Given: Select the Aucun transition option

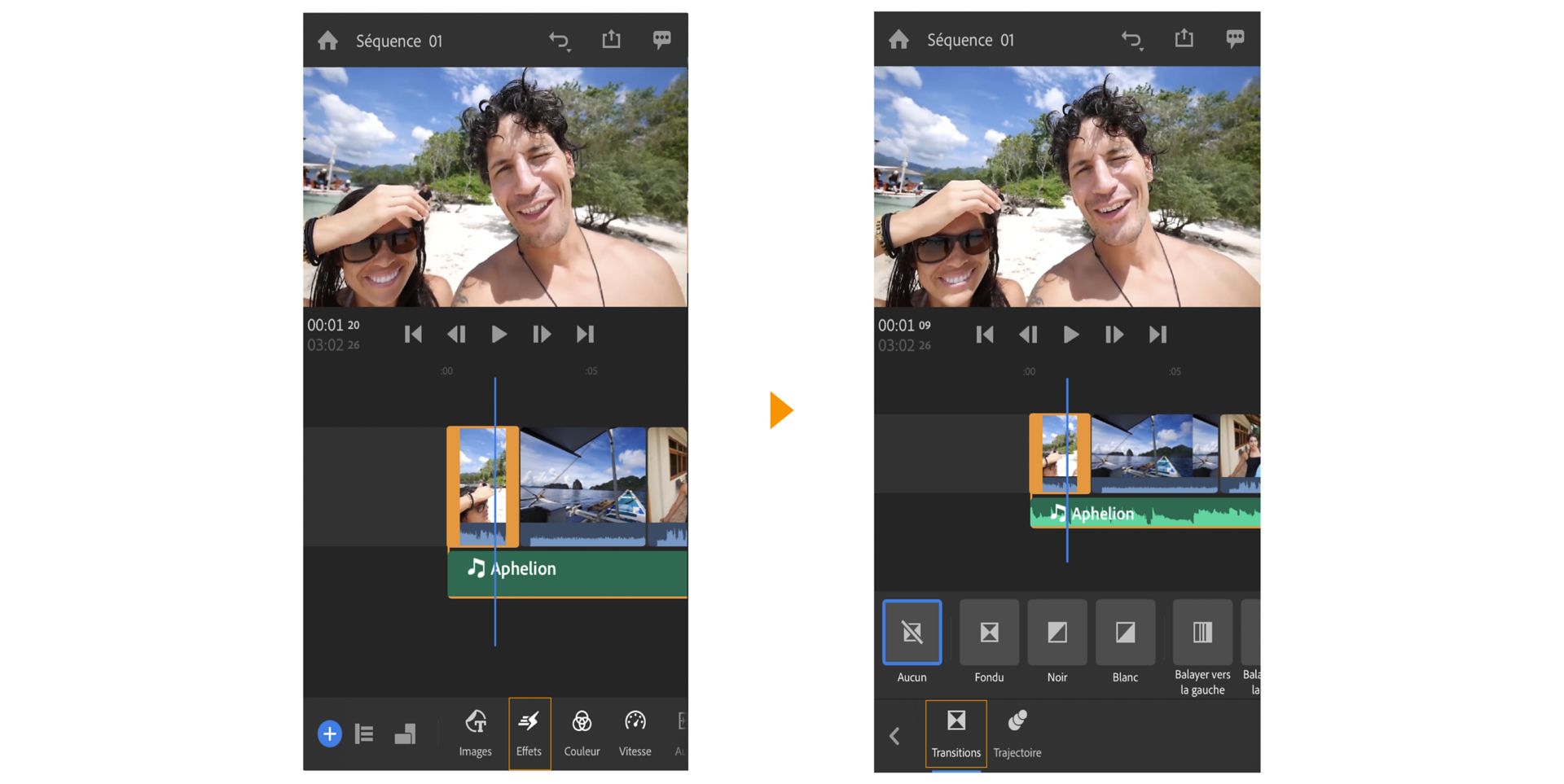Looking at the screenshot, I should pos(912,633).
